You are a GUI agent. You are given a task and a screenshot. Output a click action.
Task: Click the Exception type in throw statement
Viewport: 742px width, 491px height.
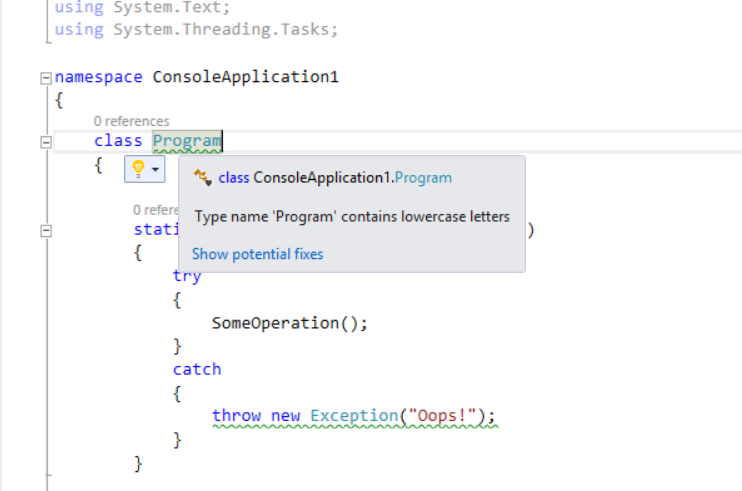(x=354, y=416)
